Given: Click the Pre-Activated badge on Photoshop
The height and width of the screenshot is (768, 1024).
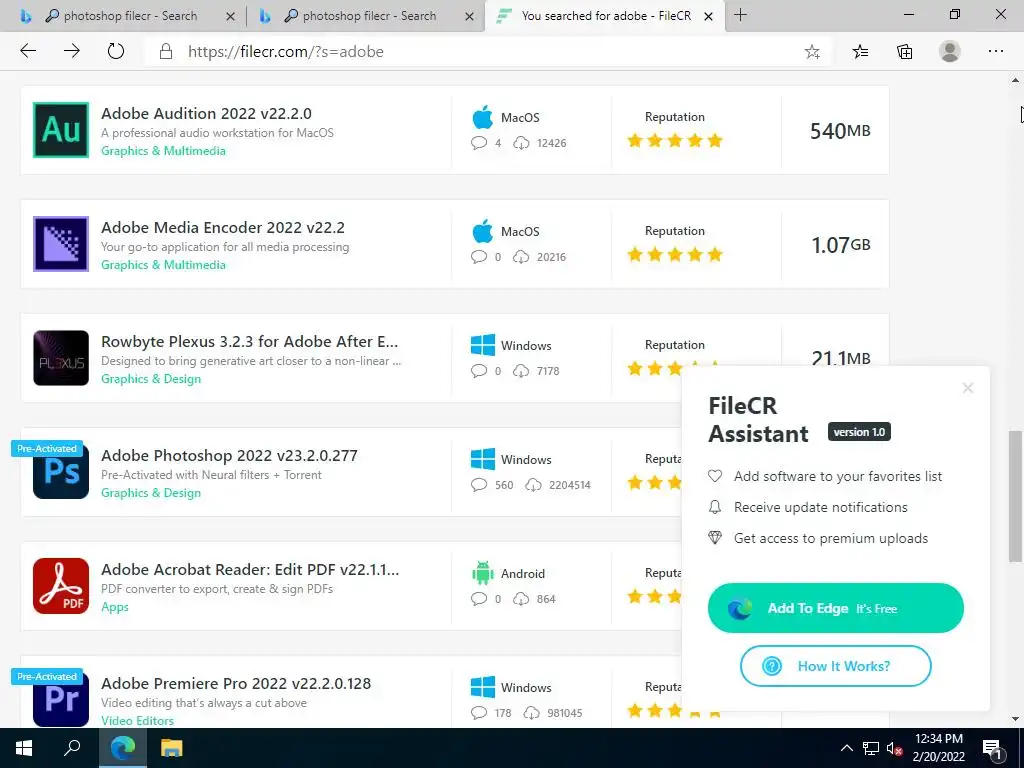Looking at the screenshot, I should pyautogui.click(x=47, y=449).
